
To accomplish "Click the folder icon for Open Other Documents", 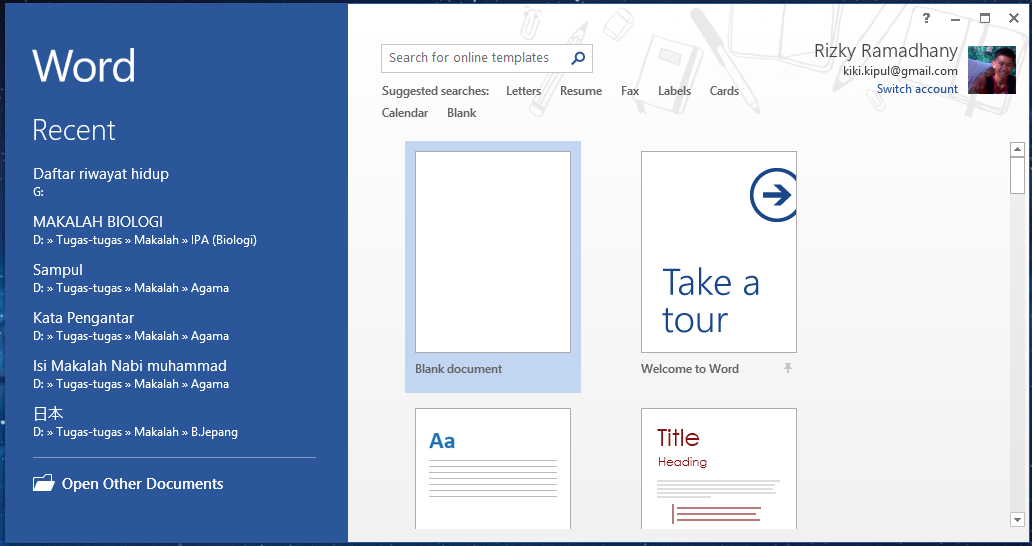I will 43,484.
